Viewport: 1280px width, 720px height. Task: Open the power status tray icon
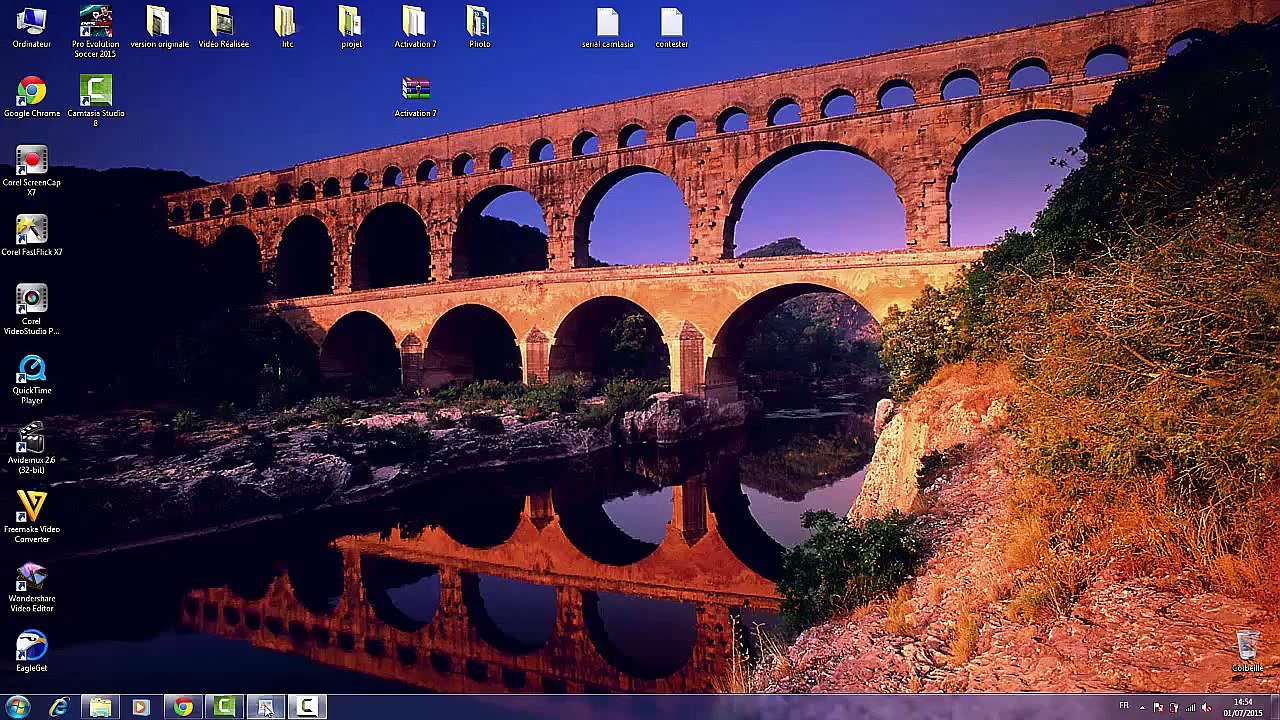1174,707
